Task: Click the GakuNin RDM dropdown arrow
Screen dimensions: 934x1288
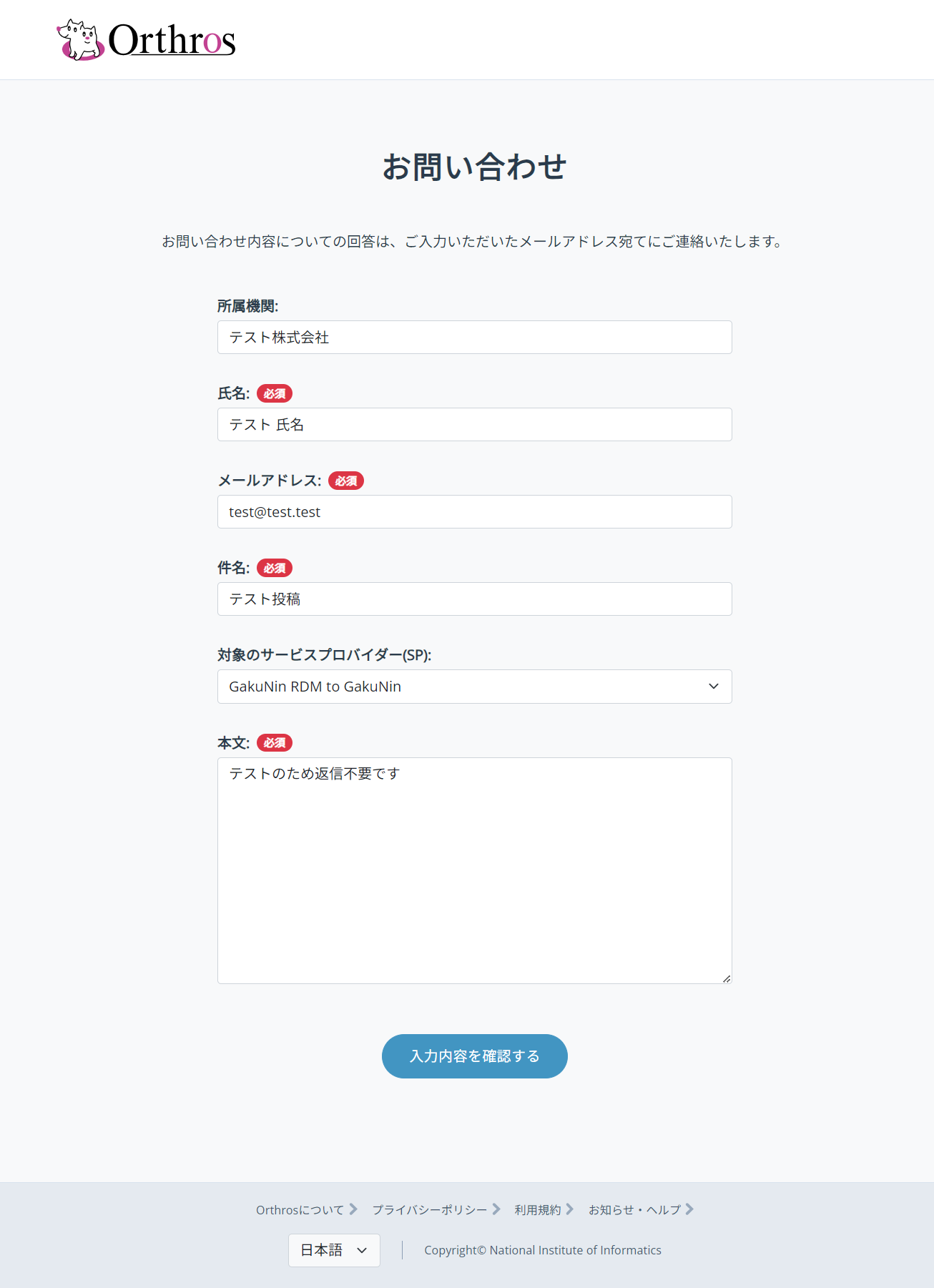Action: 713,687
